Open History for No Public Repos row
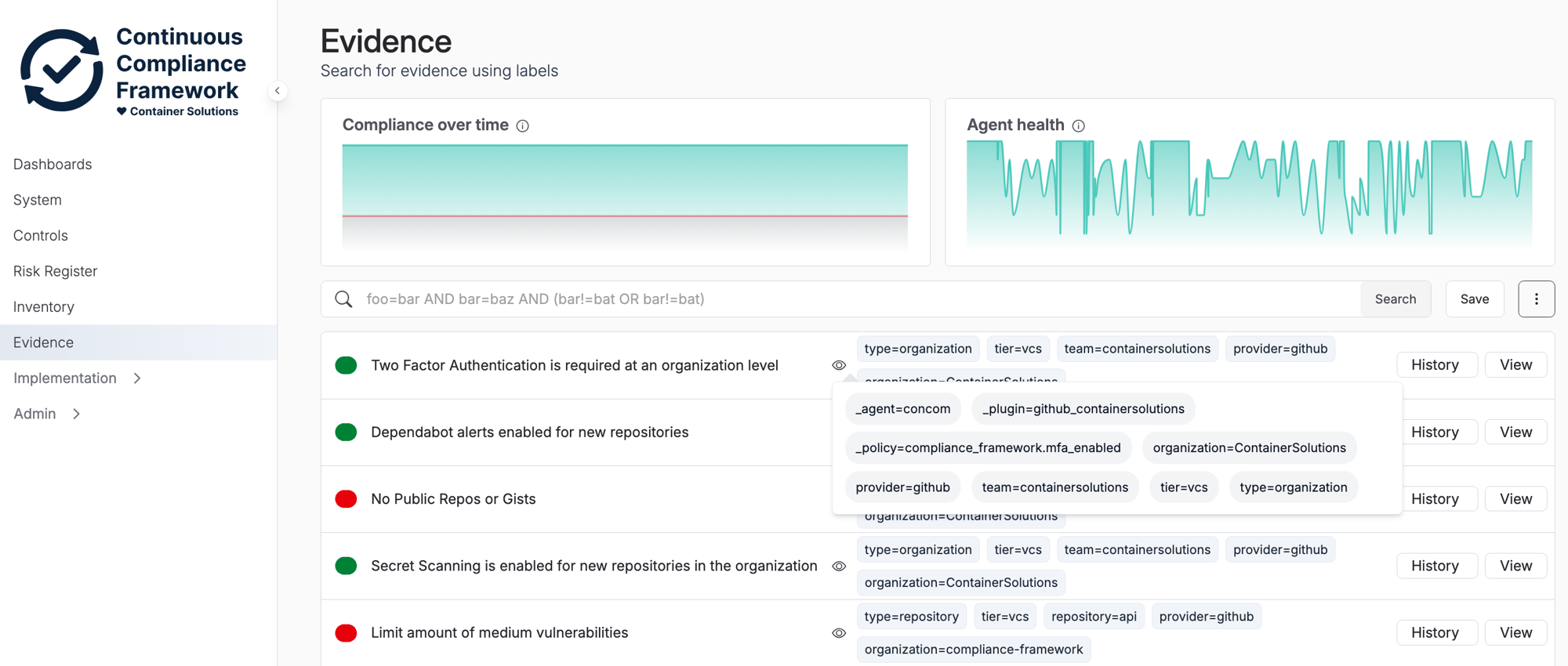This screenshot has width=1568, height=666. coord(1437,499)
